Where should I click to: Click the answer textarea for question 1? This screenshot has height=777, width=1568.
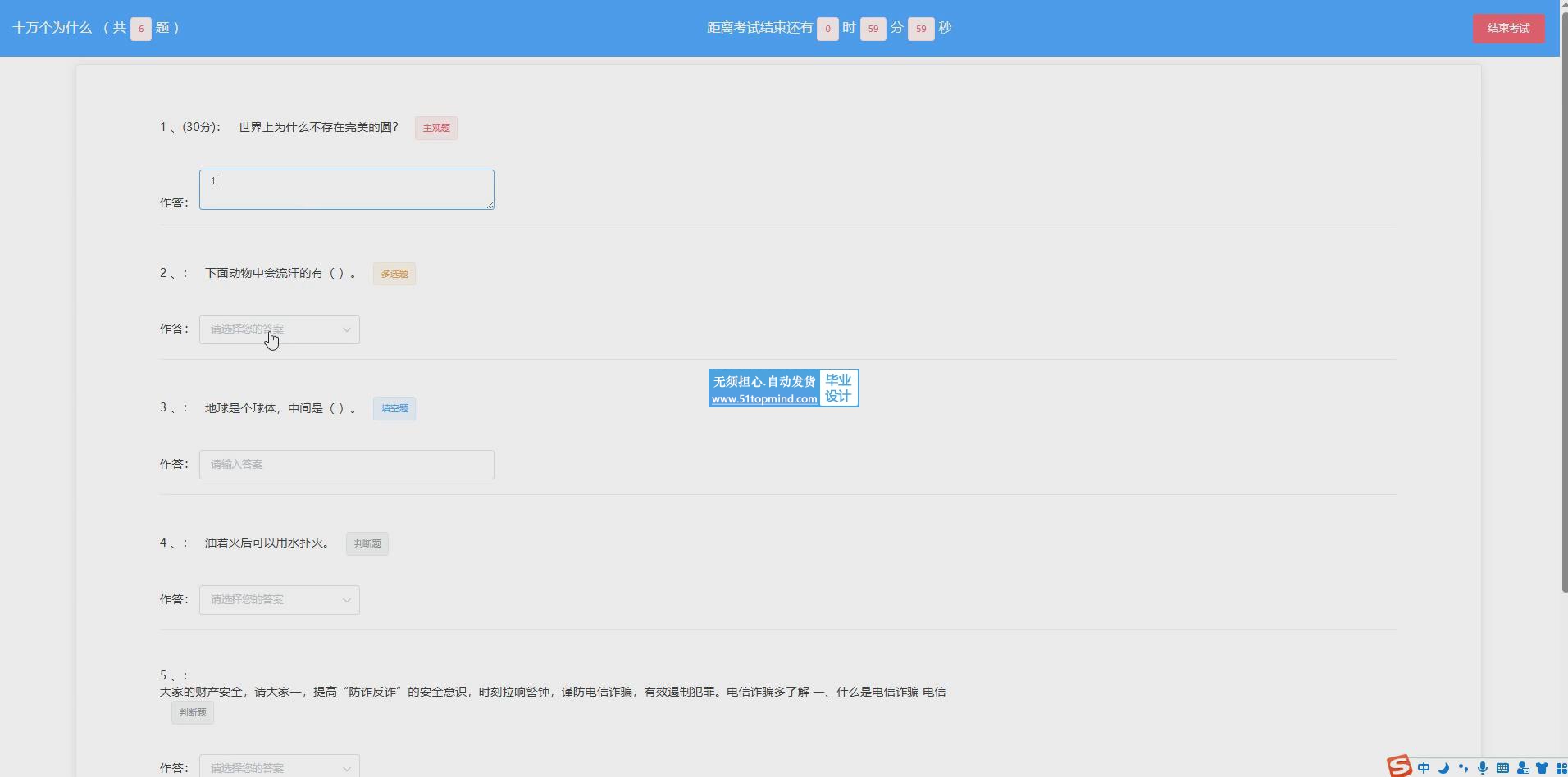(x=346, y=190)
